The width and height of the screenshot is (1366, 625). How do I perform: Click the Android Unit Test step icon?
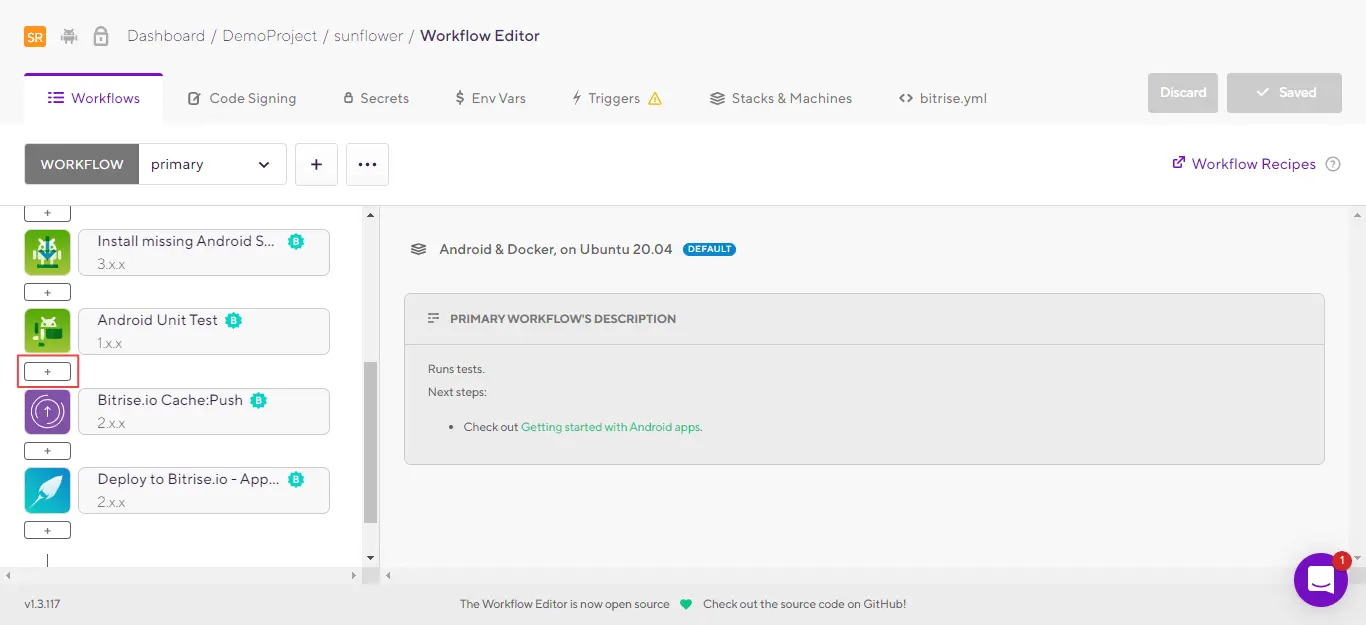click(47, 332)
